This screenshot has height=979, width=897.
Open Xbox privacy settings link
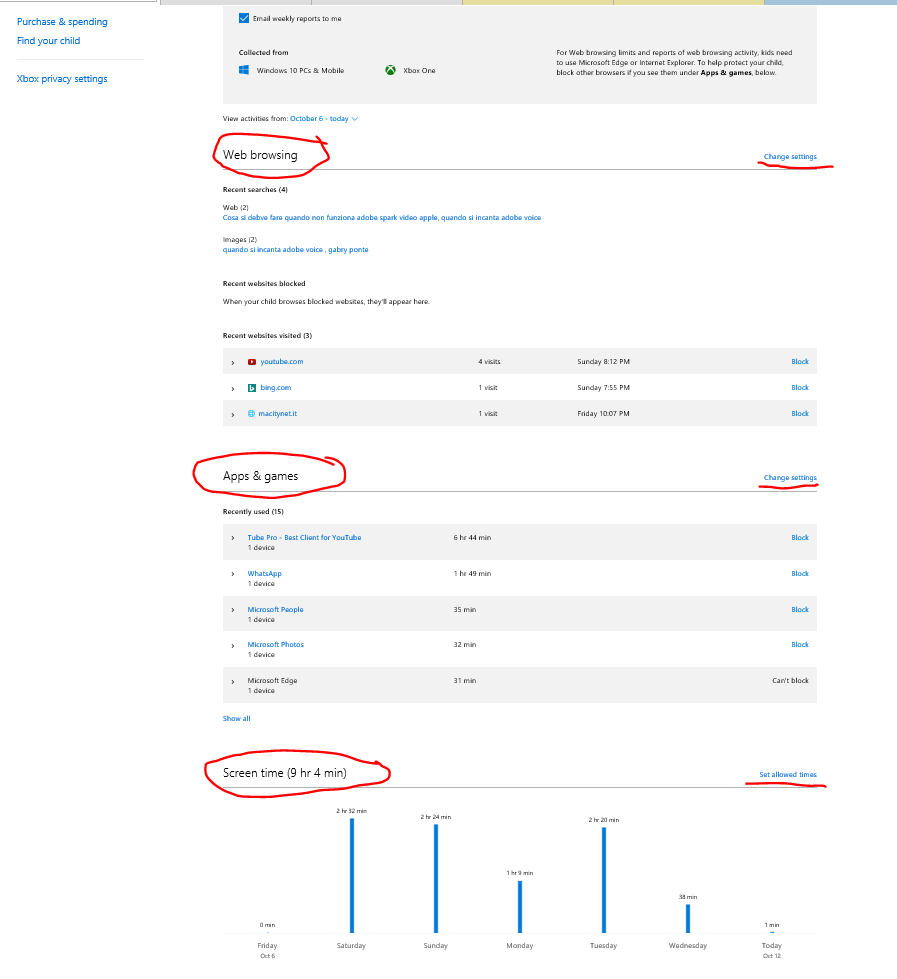pos(62,79)
